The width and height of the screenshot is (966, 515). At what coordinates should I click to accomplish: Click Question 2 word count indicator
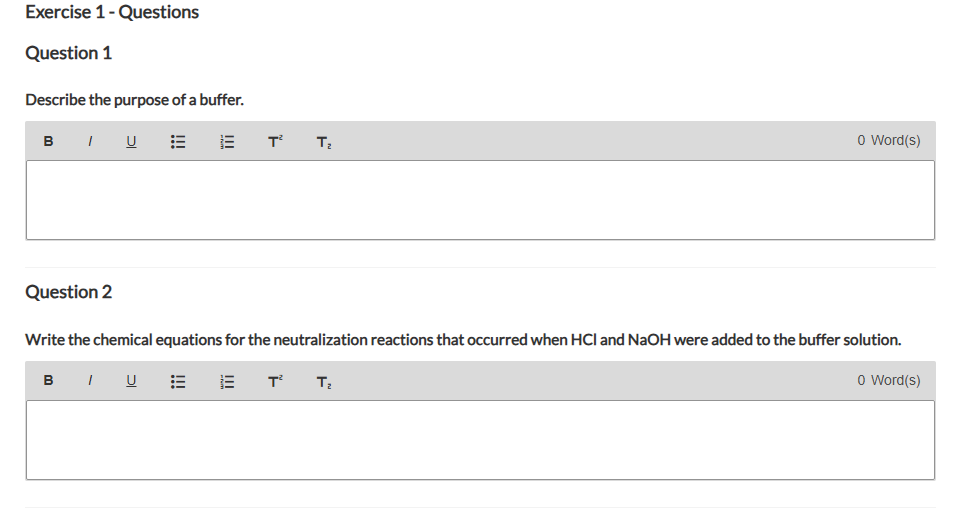point(888,380)
